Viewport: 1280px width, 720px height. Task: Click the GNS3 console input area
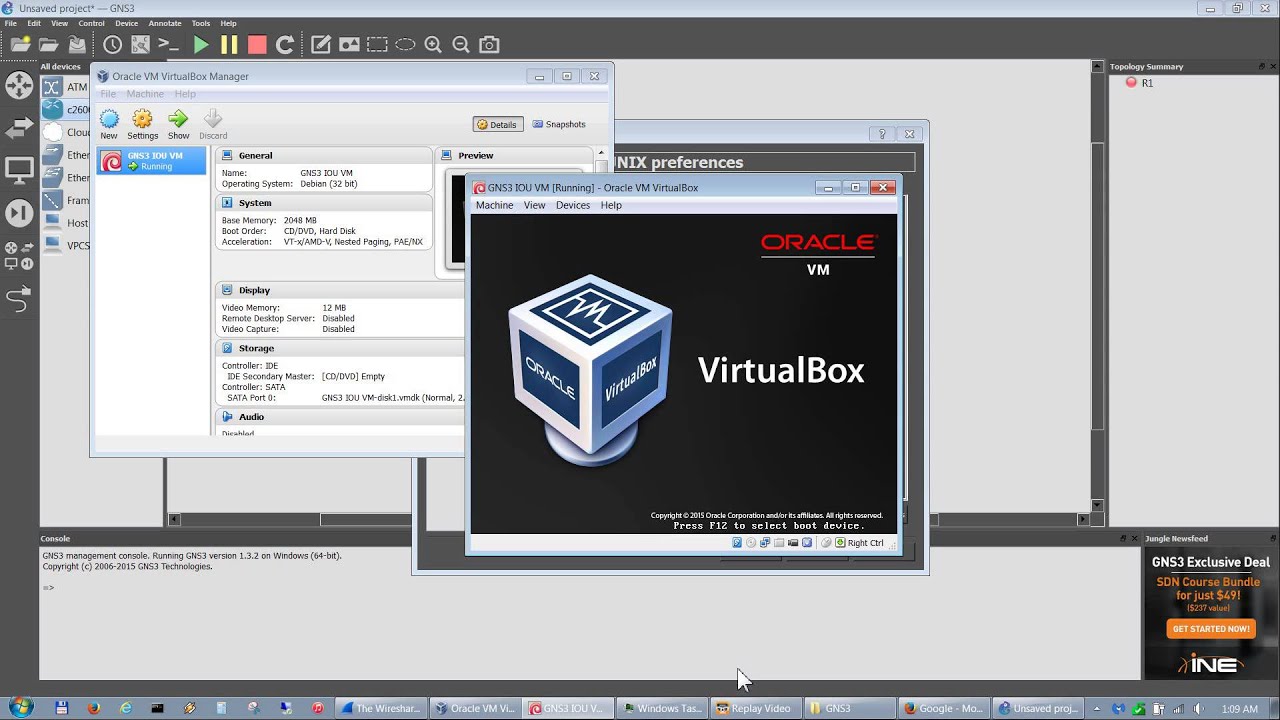(x=590, y=615)
